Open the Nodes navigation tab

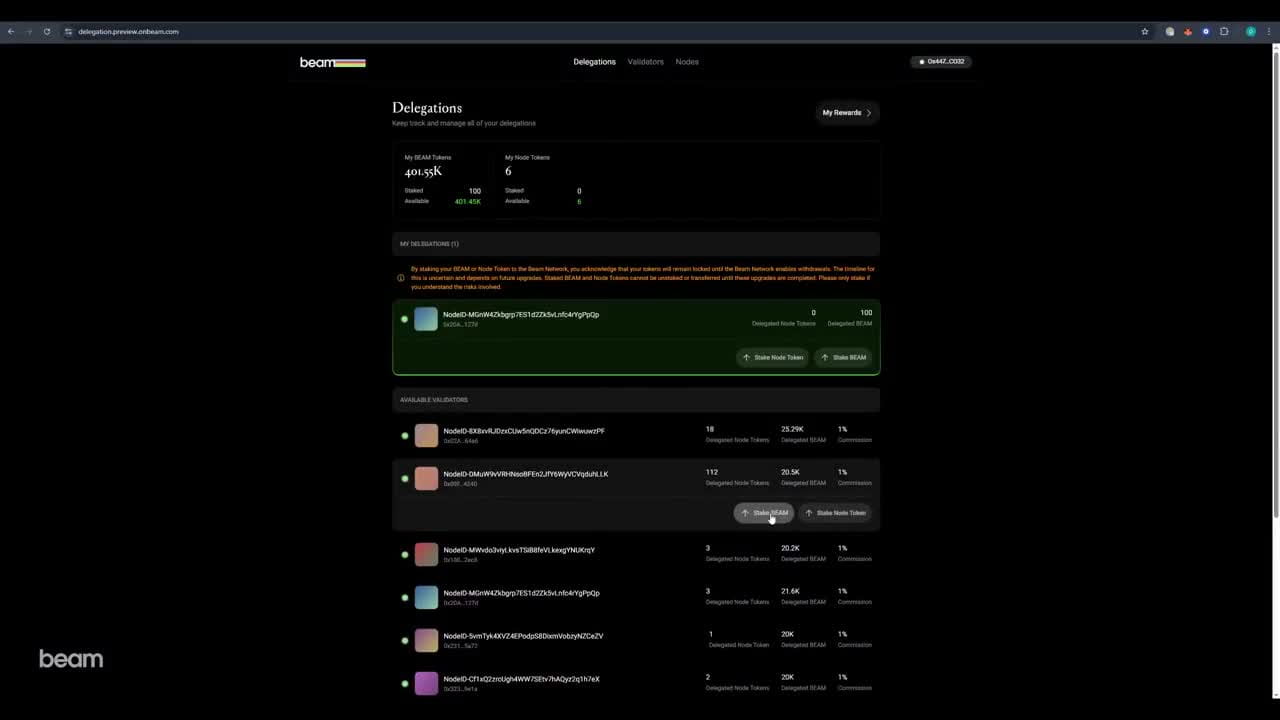pos(687,61)
